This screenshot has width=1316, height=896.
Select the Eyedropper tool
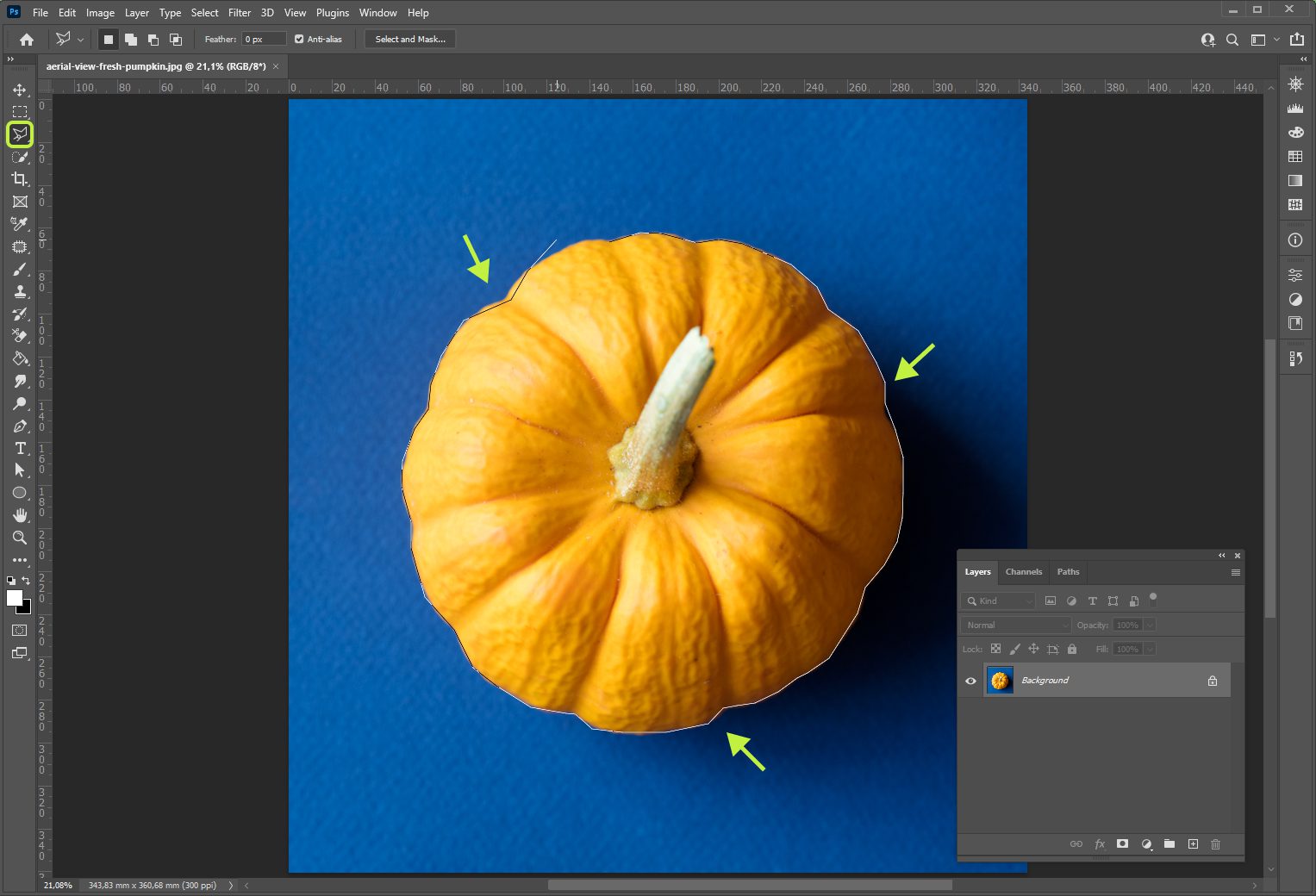19,224
